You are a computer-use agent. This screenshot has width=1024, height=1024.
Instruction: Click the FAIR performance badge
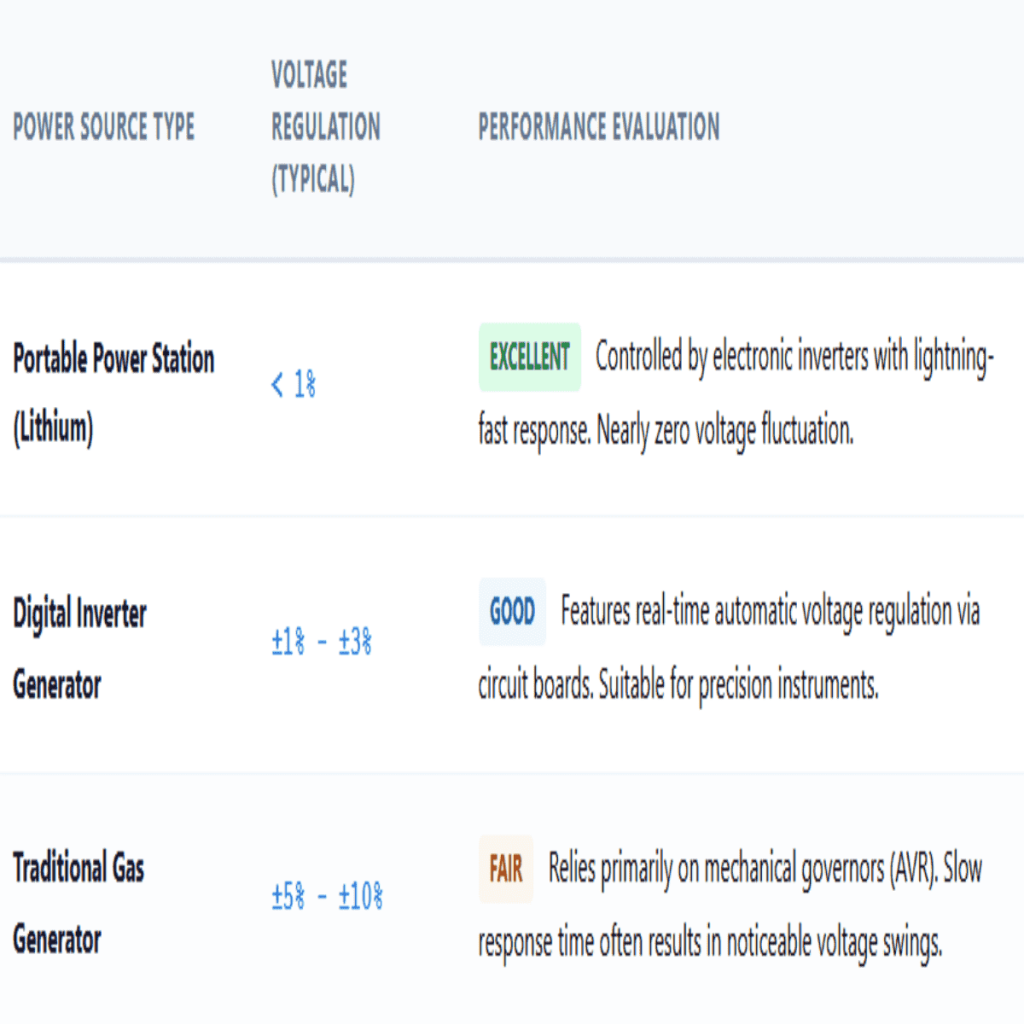tap(505, 869)
